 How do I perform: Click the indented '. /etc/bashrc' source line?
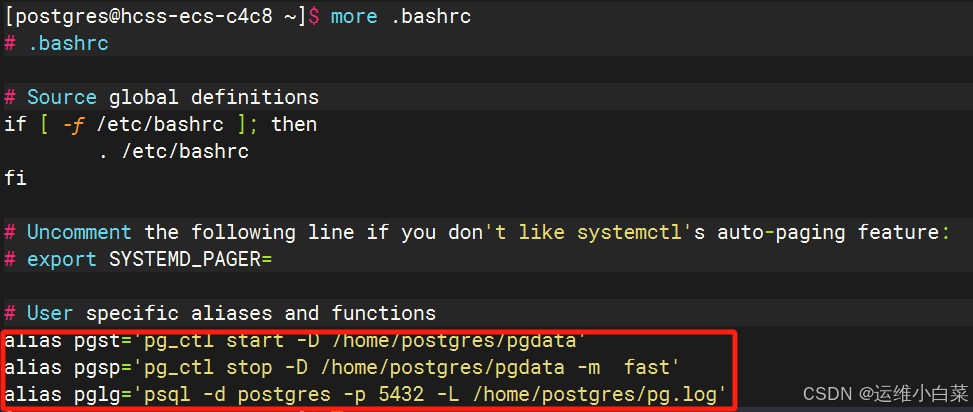173,152
